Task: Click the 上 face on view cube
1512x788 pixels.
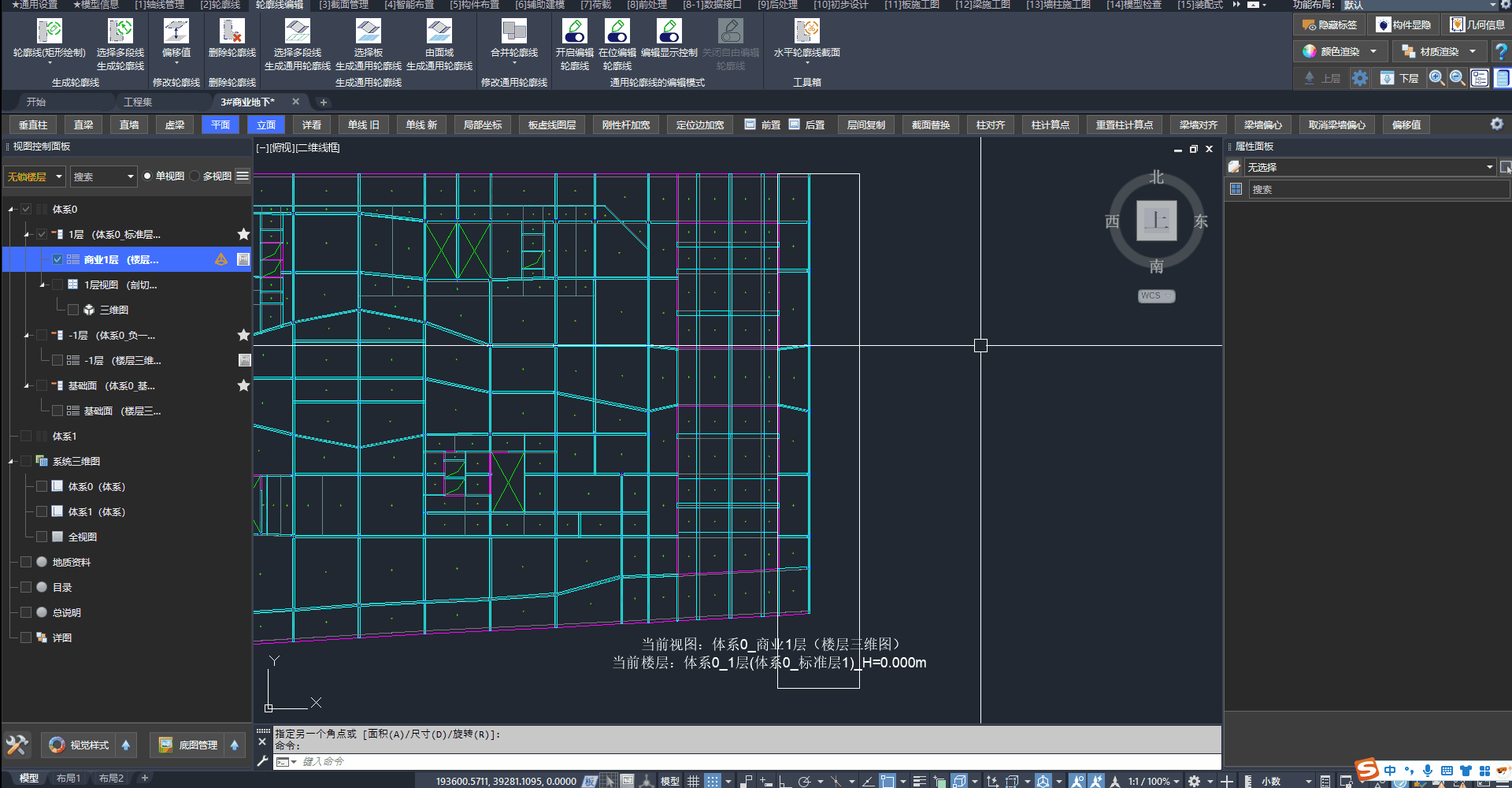Action: coord(1156,221)
